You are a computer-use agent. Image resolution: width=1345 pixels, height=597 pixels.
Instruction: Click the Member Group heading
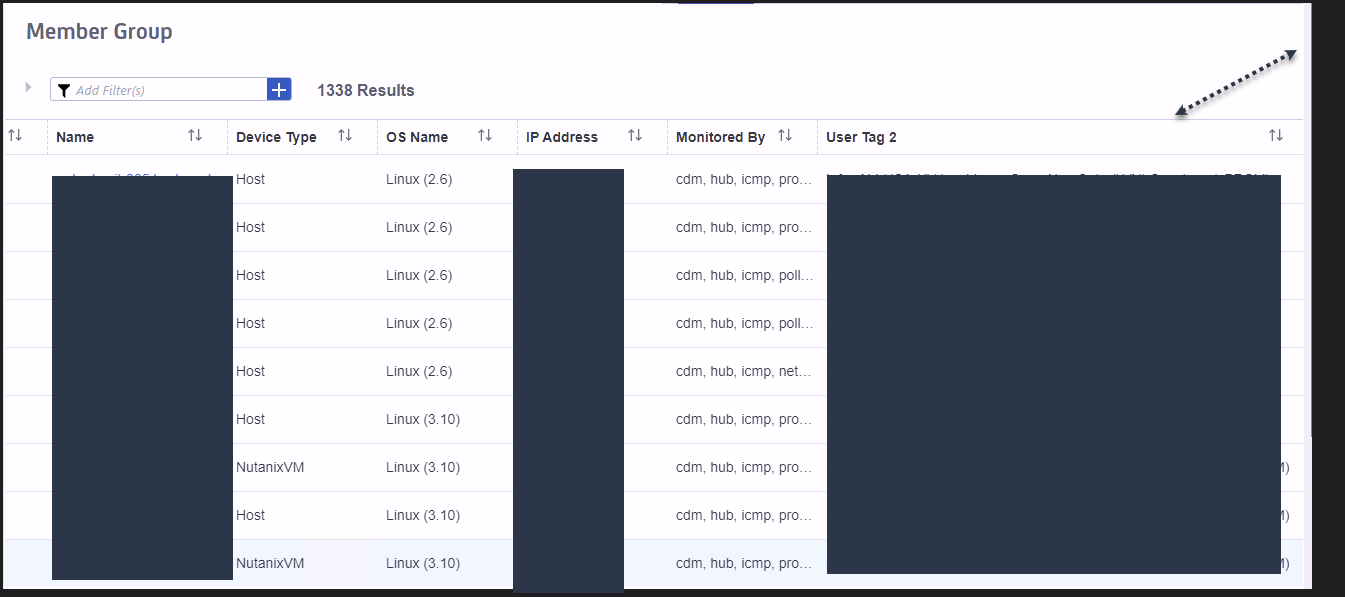pyautogui.click(x=99, y=31)
